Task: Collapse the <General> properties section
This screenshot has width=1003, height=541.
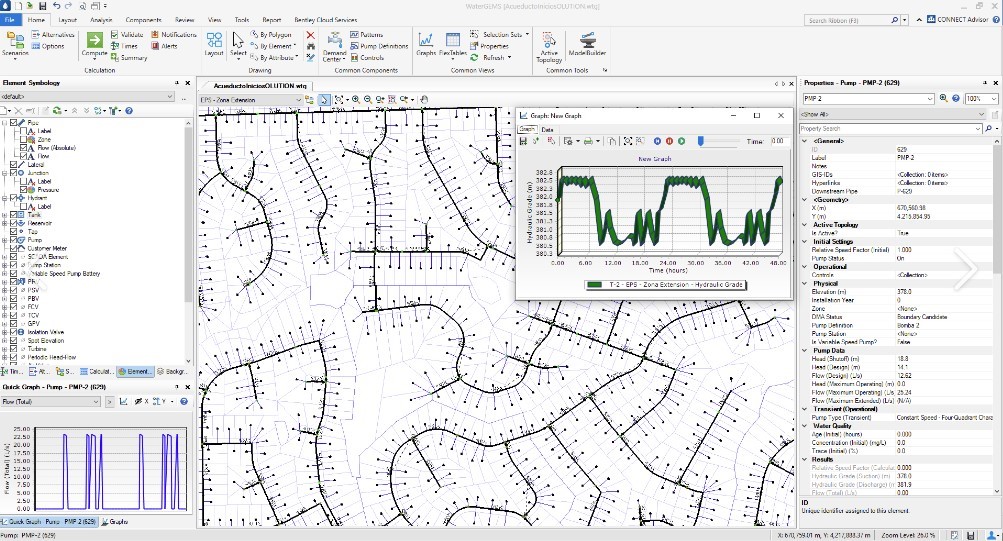Action: tap(805, 141)
